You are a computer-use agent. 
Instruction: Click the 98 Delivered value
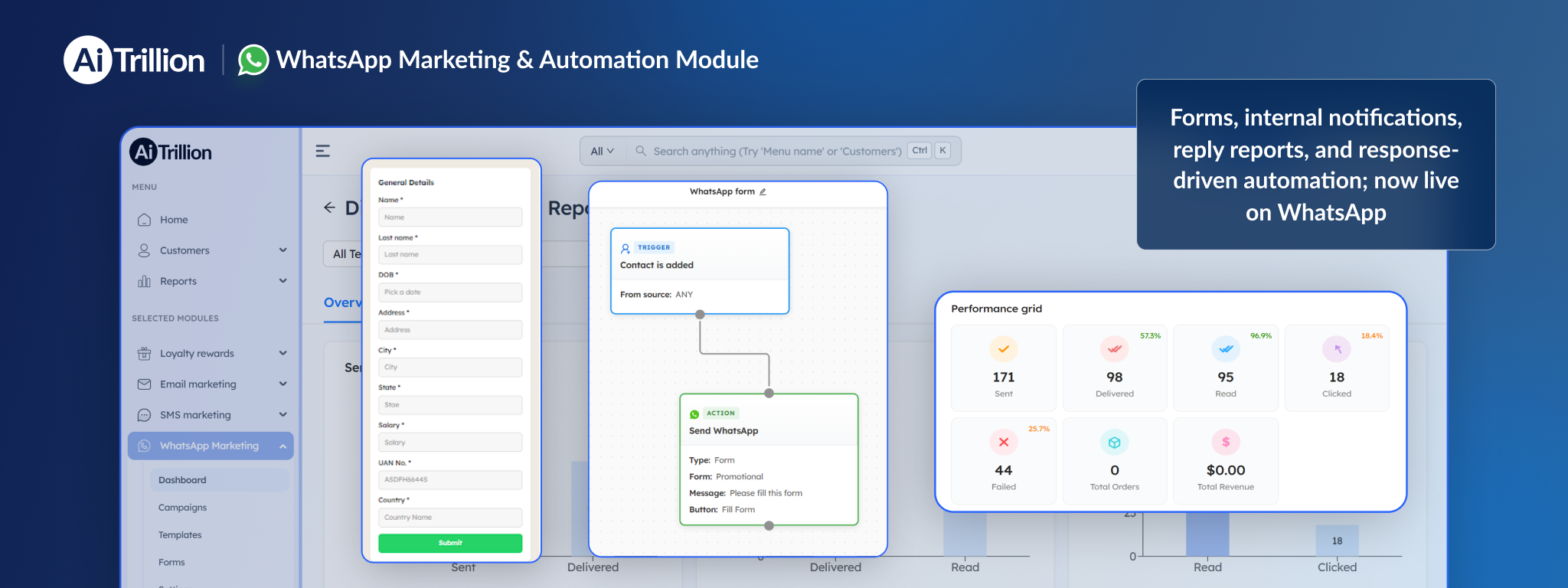point(1115,377)
